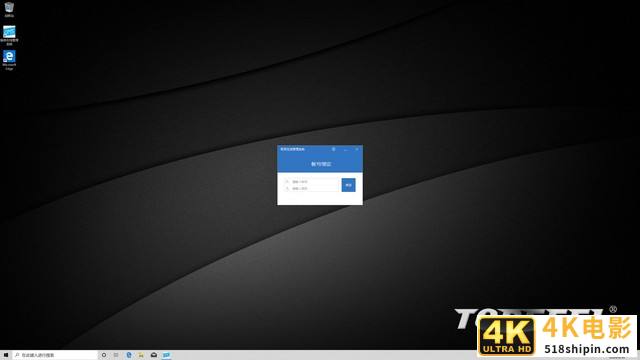Close the login dialog window
This screenshot has width=640, height=360.
tap(357, 149)
